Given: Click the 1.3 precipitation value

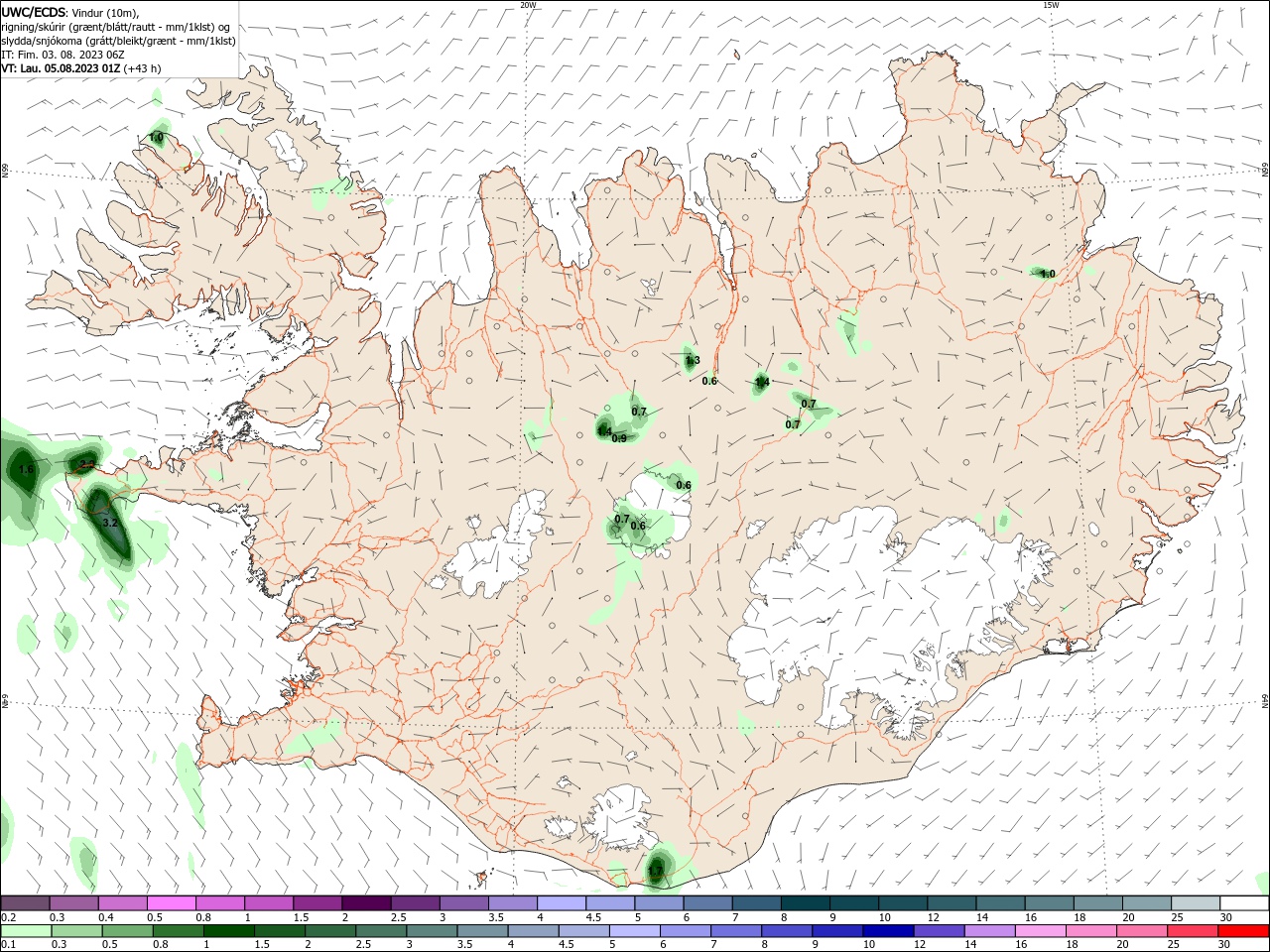Looking at the screenshot, I should tap(693, 361).
